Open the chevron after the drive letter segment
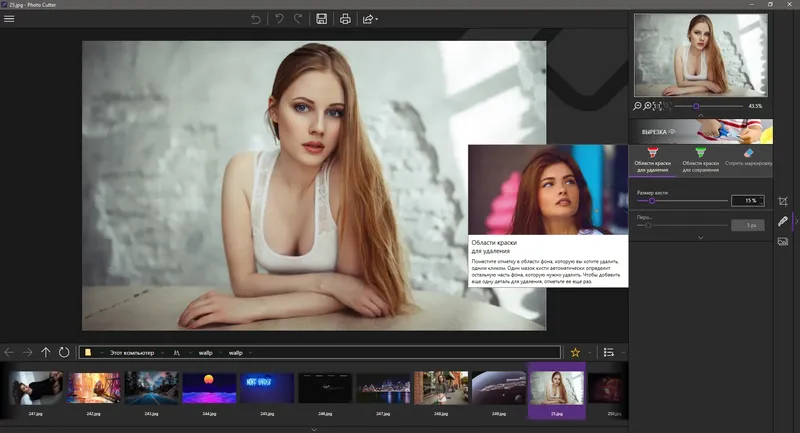Image resolution: width=800 pixels, height=433 pixels. pos(190,353)
